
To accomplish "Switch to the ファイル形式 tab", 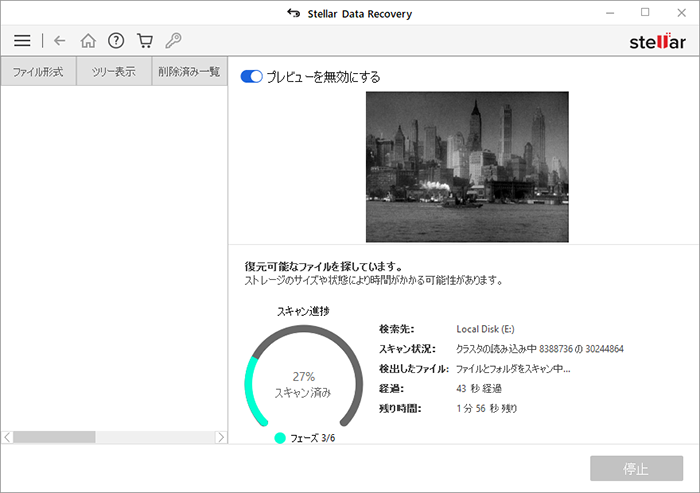I will click(38, 71).
